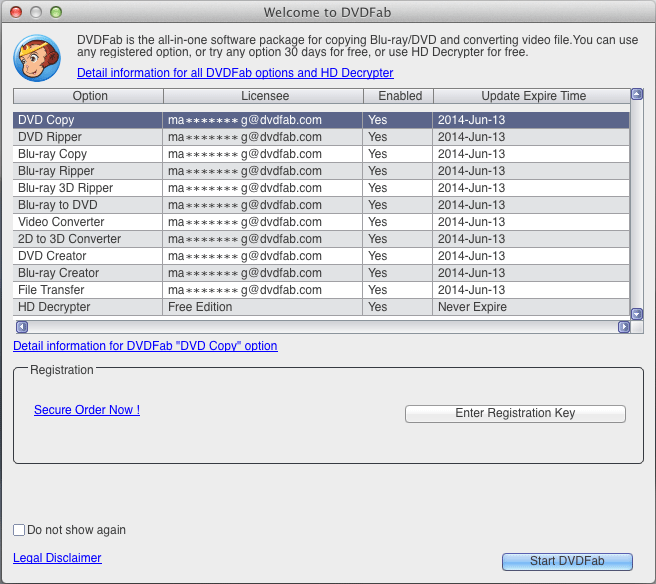This screenshot has width=656, height=584.
Task: Click the vertical scrollbar track of the table
Action: click(637, 204)
